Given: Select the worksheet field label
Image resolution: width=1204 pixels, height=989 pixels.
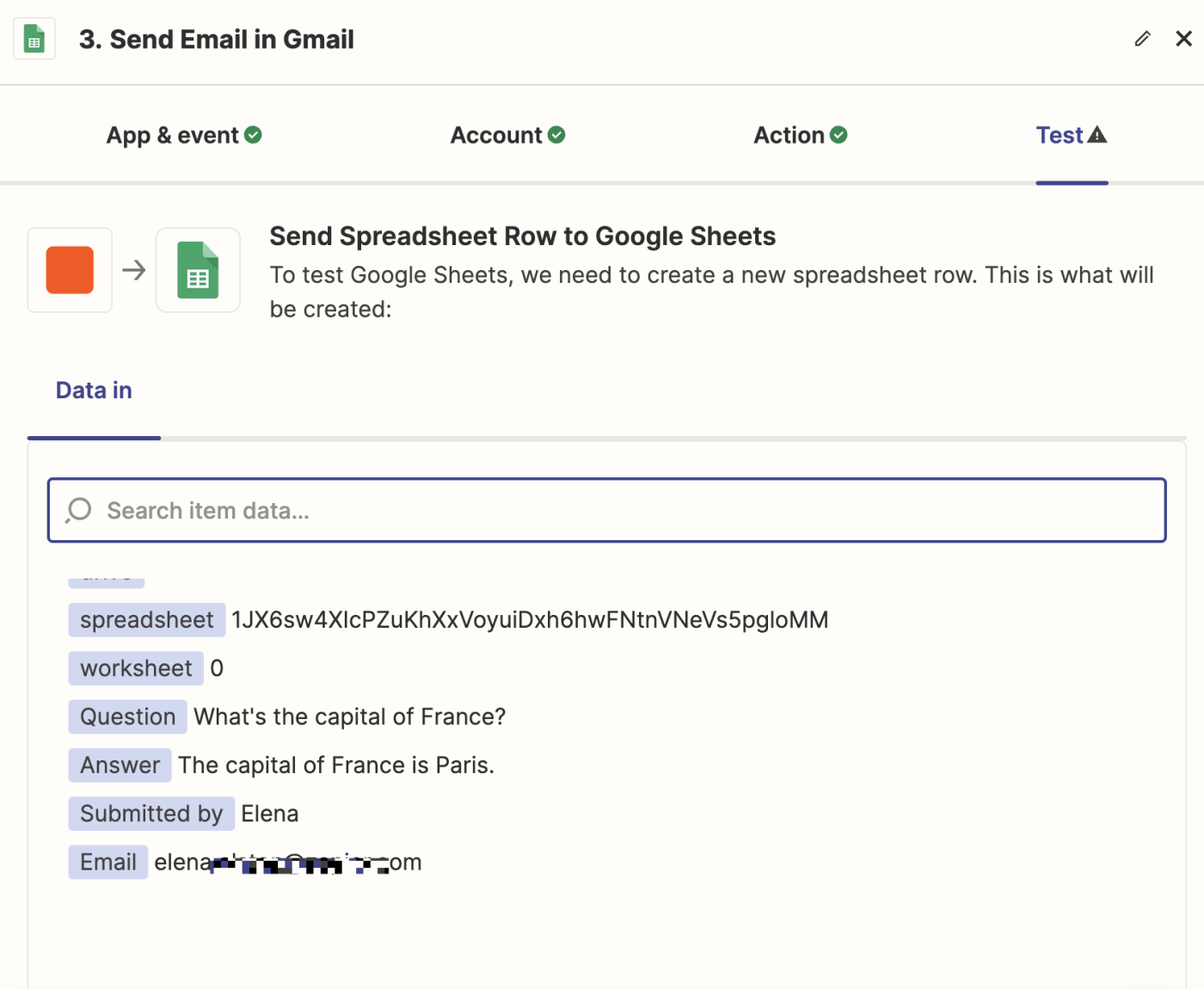Looking at the screenshot, I should coord(136,668).
